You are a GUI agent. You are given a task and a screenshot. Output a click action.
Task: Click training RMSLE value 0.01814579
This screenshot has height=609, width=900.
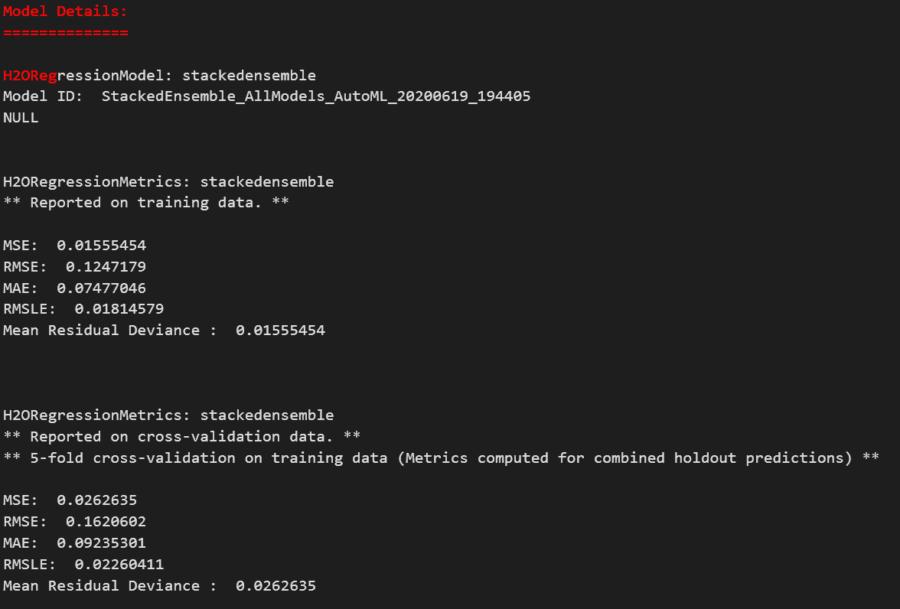tap(119, 308)
